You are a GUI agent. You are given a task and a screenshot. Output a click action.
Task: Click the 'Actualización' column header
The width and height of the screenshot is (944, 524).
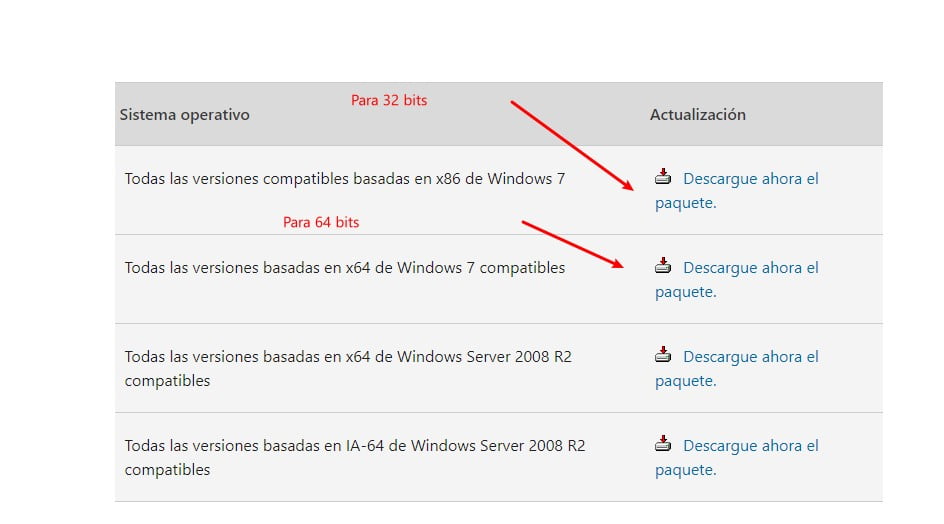point(698,114)
